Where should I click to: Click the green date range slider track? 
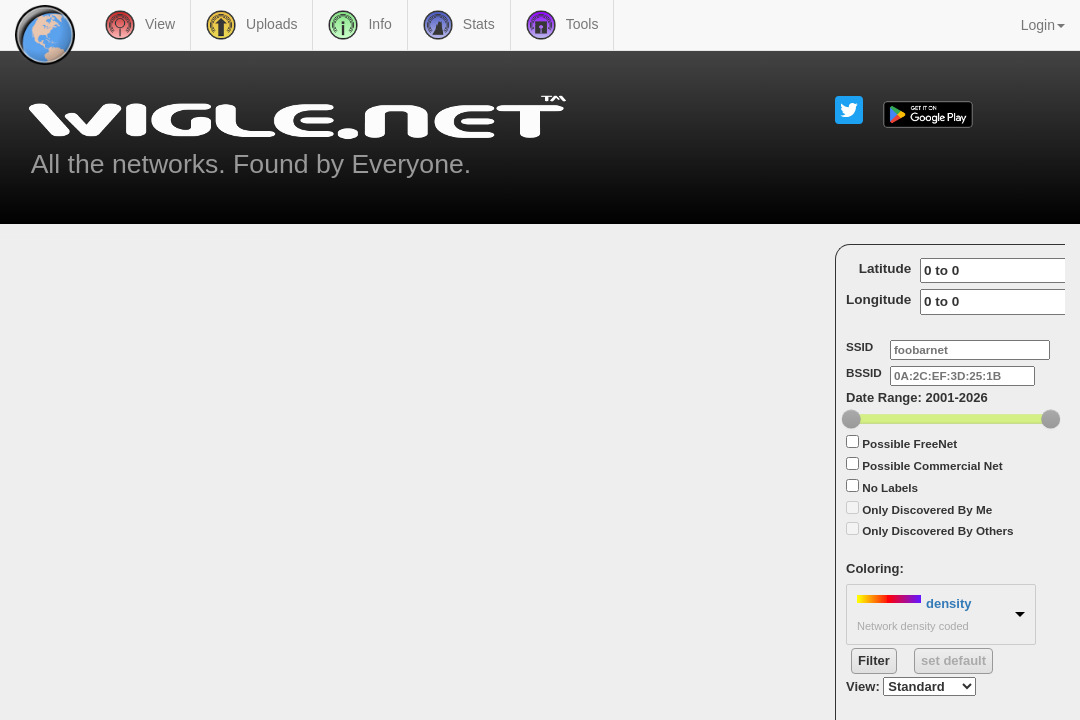tap(951, 419)
